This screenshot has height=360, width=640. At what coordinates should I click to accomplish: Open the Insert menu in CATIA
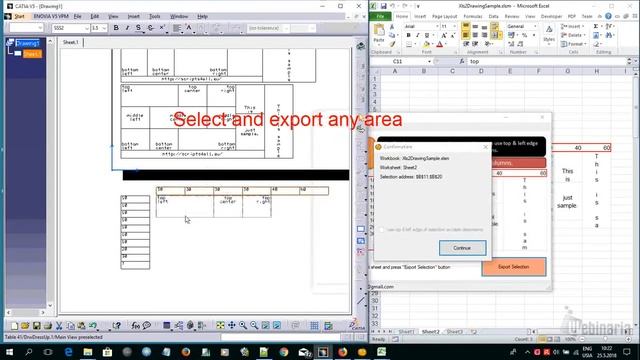(x=133, y=16)
